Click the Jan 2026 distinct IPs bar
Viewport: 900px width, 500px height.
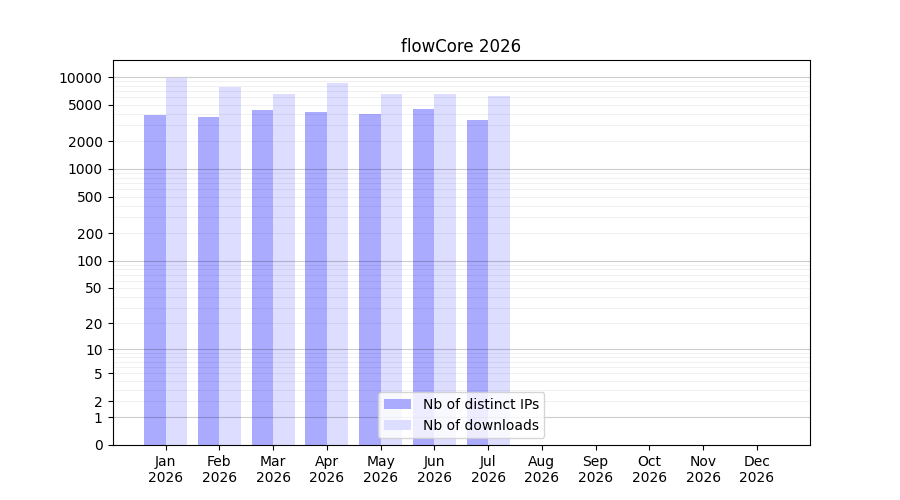click(x=155, y=280)
